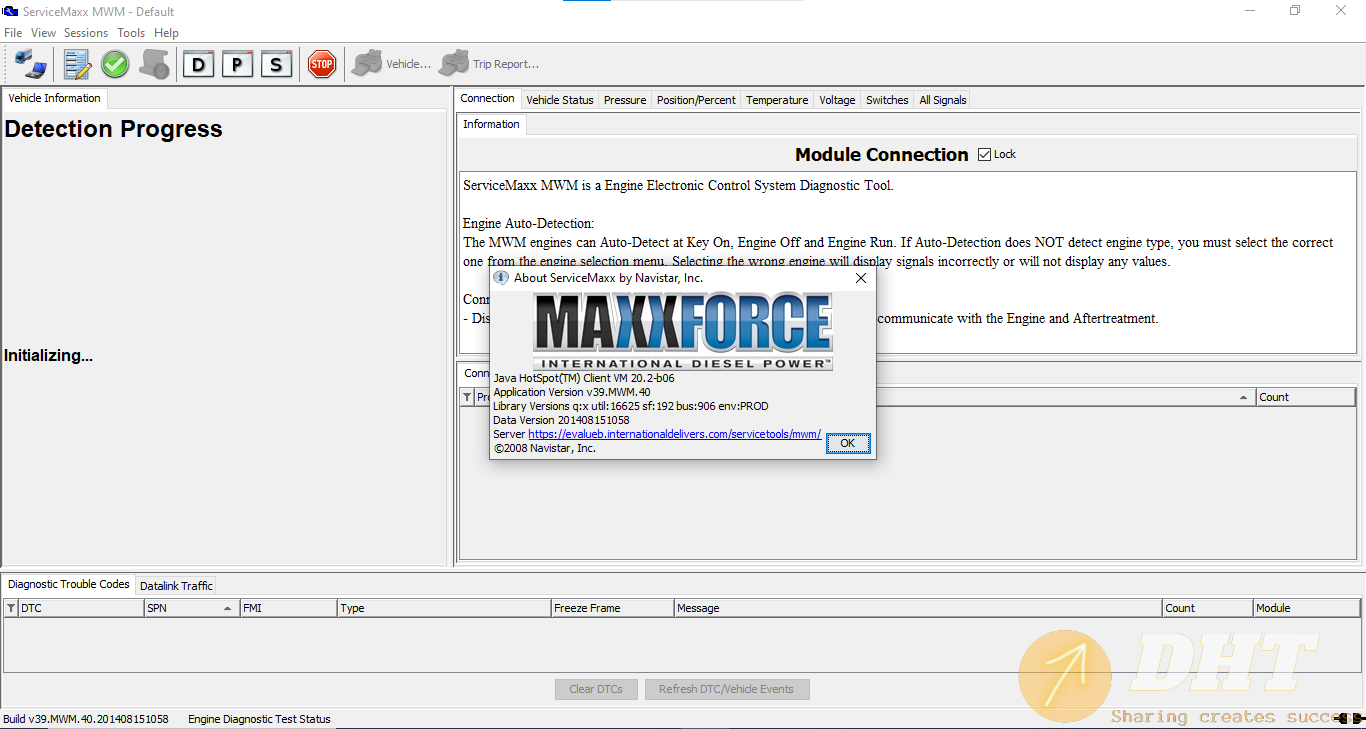Open the D session window button
This screenshot has height=729, width=1366.
[x=198, y=64]
